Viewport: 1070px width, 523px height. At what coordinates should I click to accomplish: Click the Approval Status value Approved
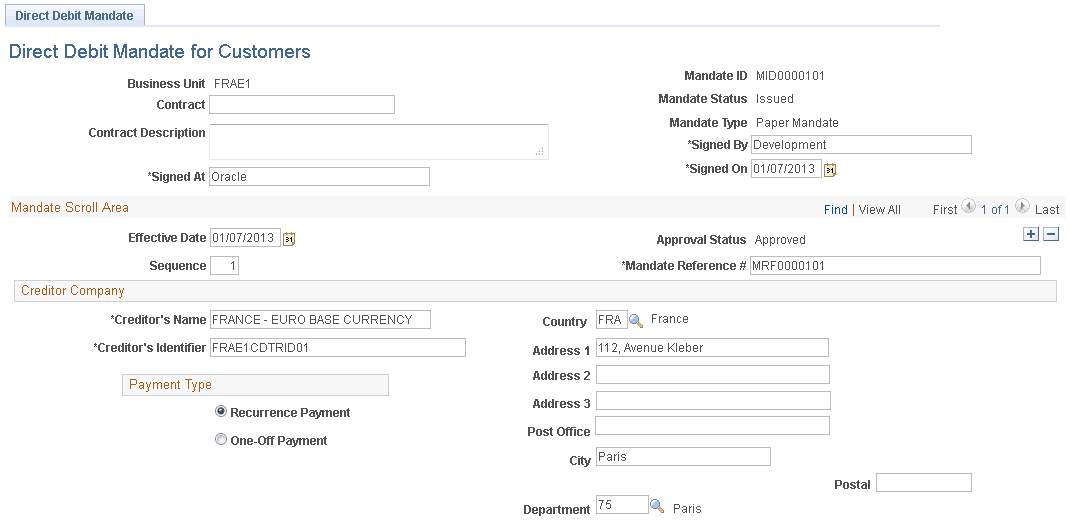[780, 240]
